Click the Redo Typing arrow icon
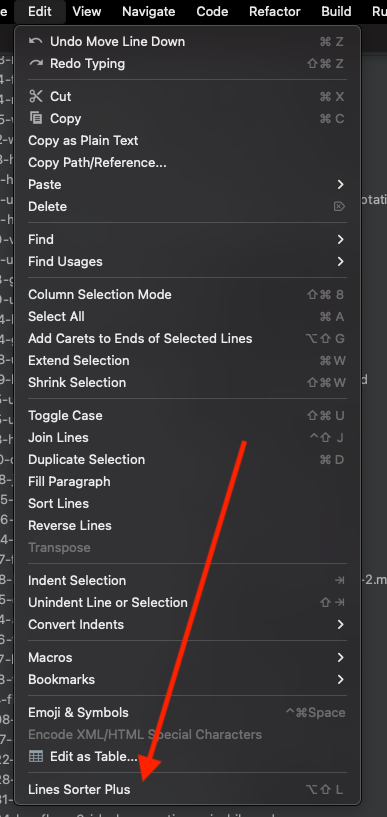The height and width of the screenshot is (817, 387). 36,64
